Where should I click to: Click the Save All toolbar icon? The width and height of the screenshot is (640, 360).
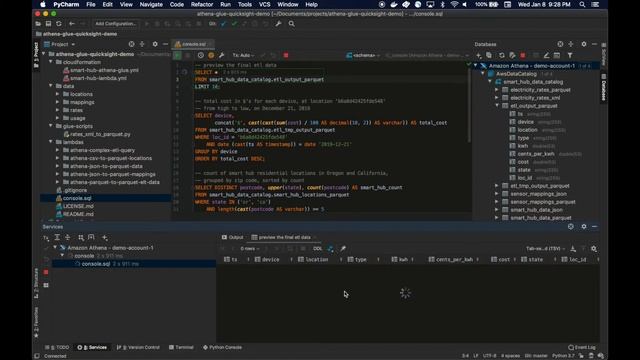click(x=48, y=24)
